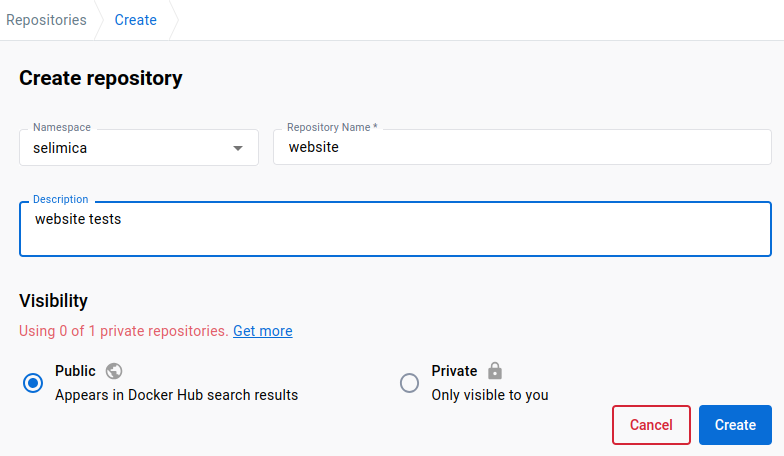The image size is (784, 456).
Task: Go to Repositories in the breadcrumb
Action: click(46, 20)
